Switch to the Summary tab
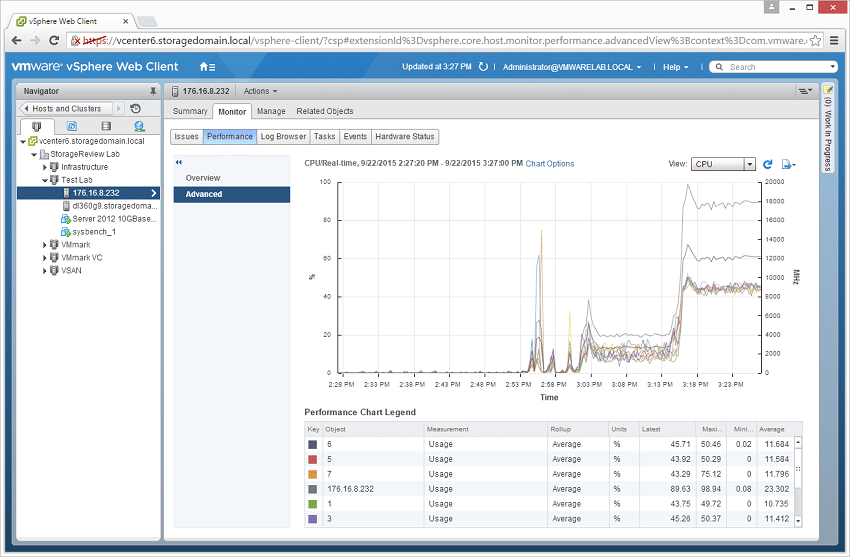 pos(190,111)
